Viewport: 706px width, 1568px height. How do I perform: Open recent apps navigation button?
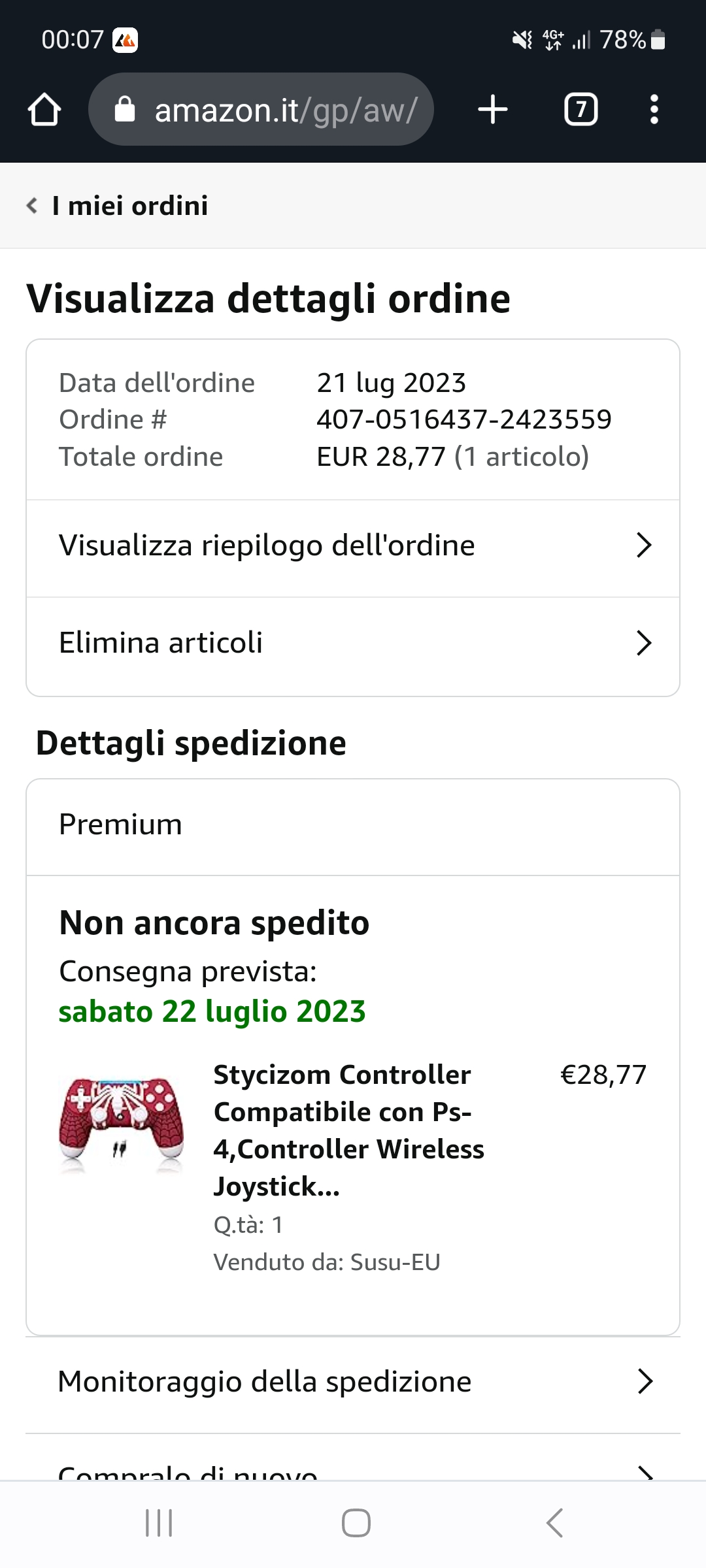(159, 1523)
